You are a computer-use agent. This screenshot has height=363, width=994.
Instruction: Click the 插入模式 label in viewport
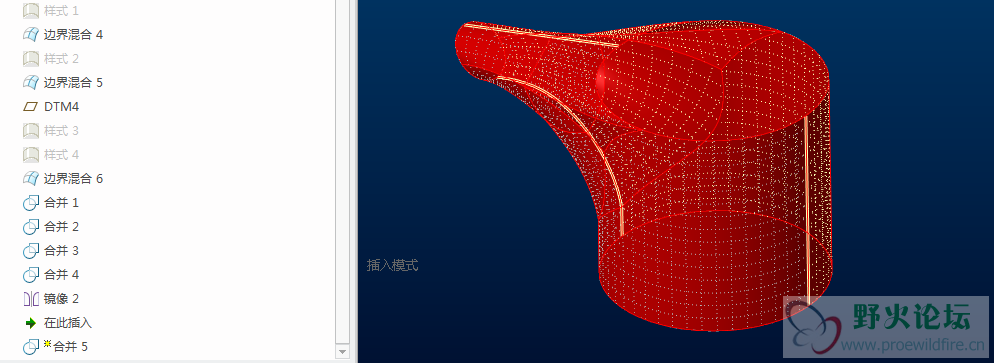click(x=392, y=265)
